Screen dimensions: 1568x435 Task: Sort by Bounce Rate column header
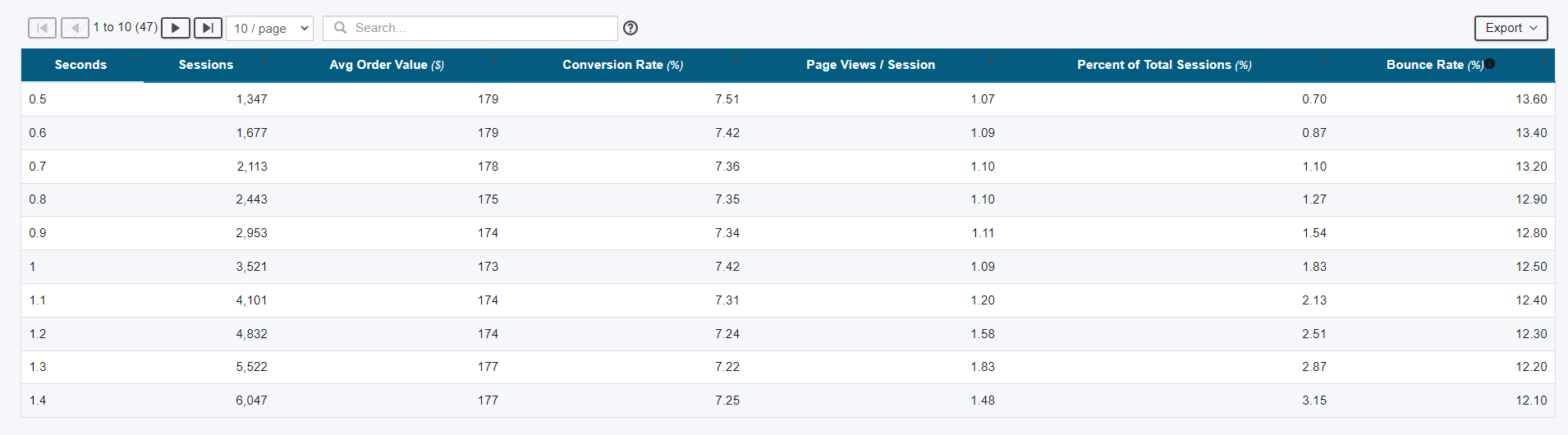[x=1435, y=65]
